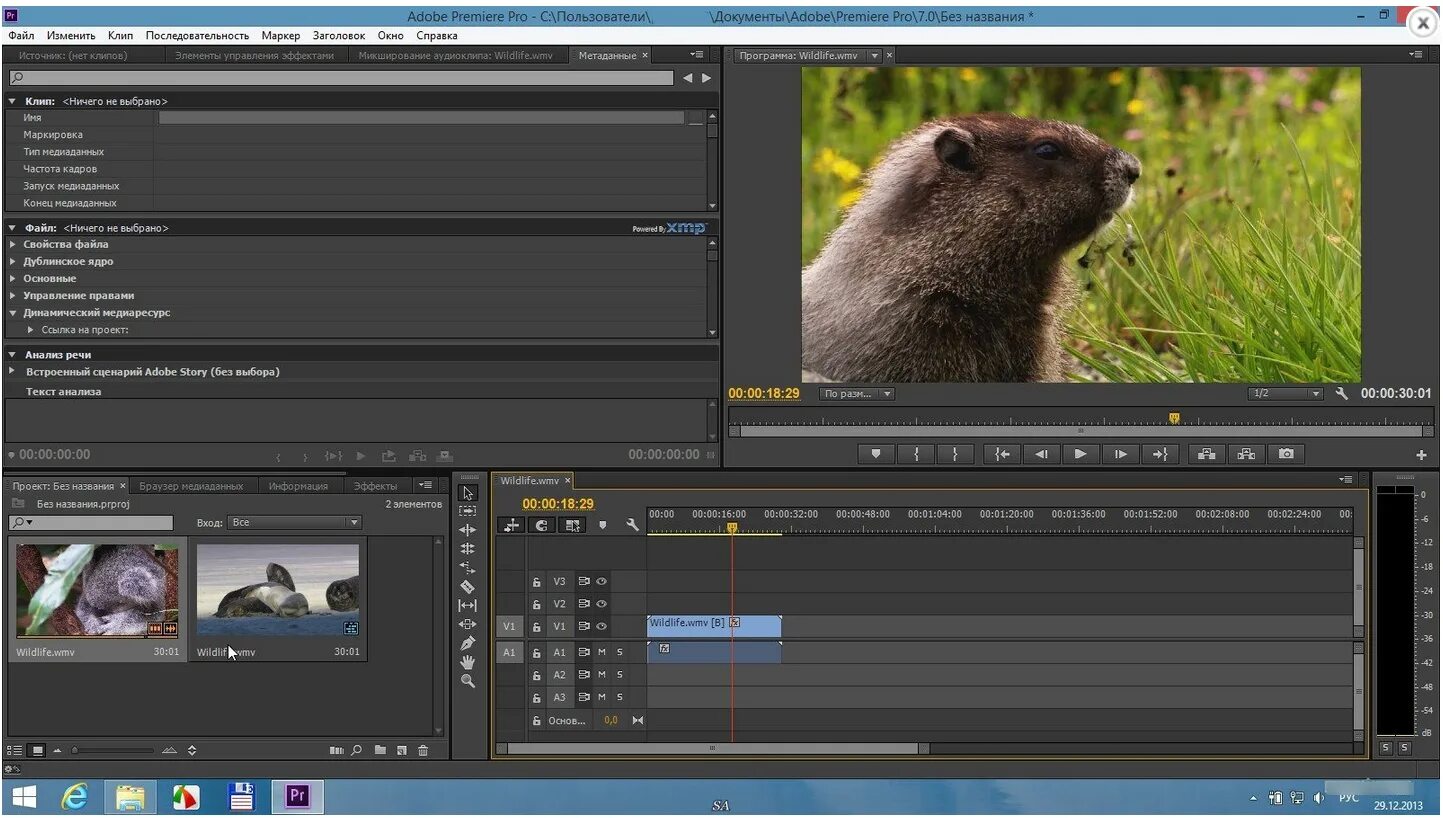Pick the Hand tool
The height and width of the screenshot is (818, 1443).
click(467, 662)
